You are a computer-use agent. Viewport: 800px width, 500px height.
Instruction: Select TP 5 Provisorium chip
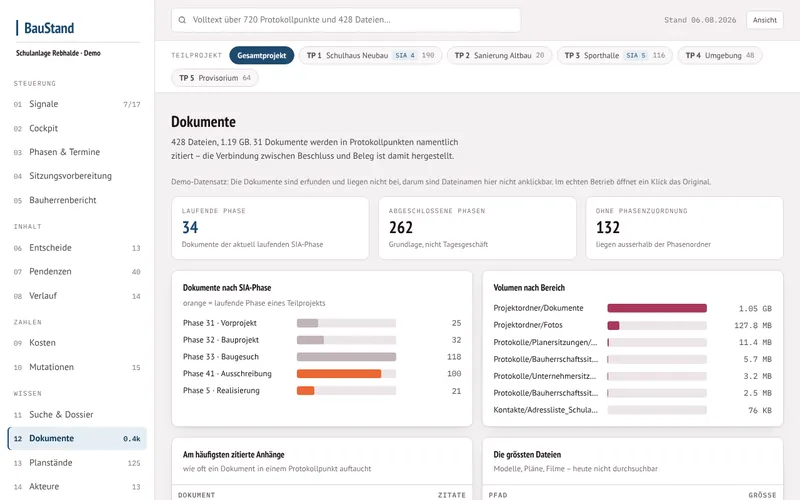[215, 78]
